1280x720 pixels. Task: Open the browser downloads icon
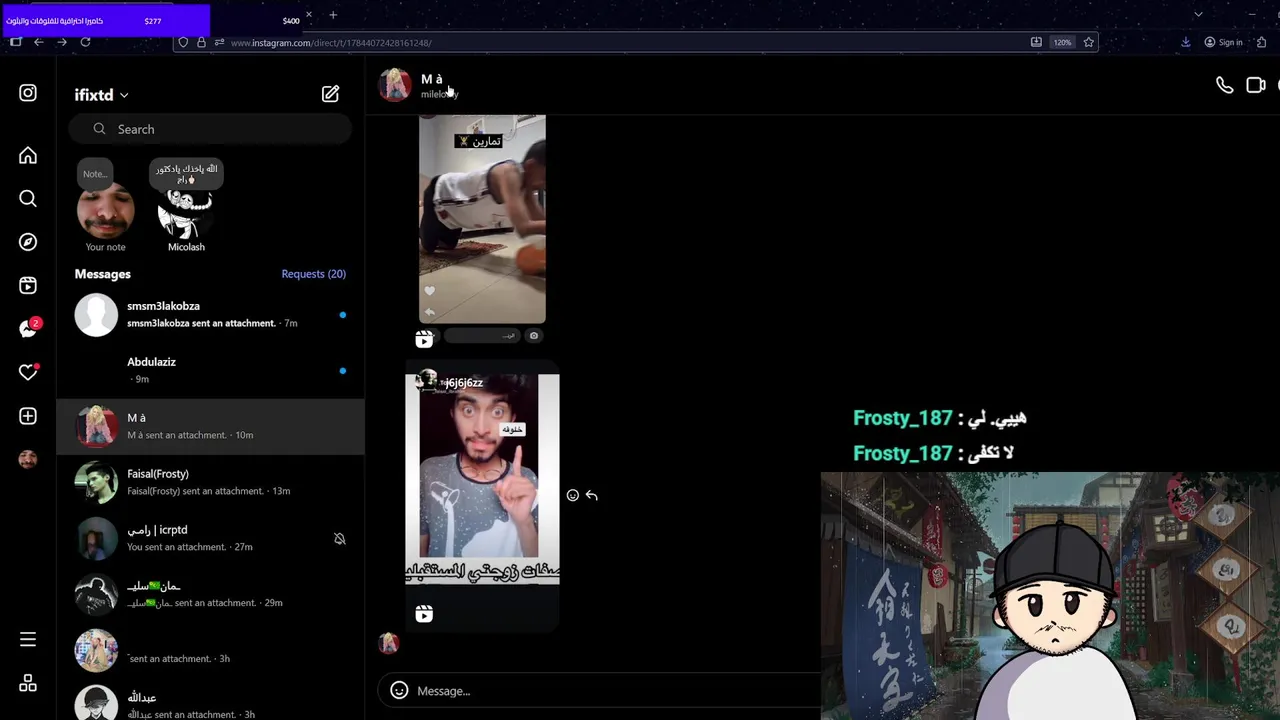pos(1185,42)
